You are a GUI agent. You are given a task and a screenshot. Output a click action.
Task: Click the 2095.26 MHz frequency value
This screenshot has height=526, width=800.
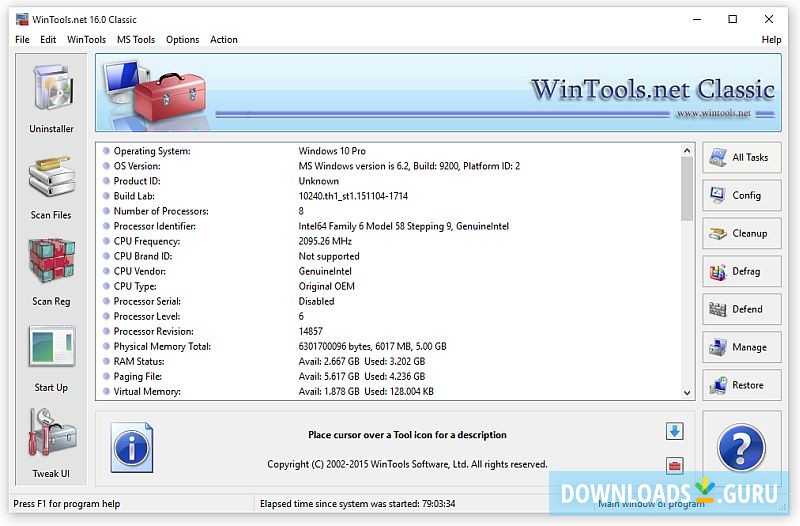325,241
